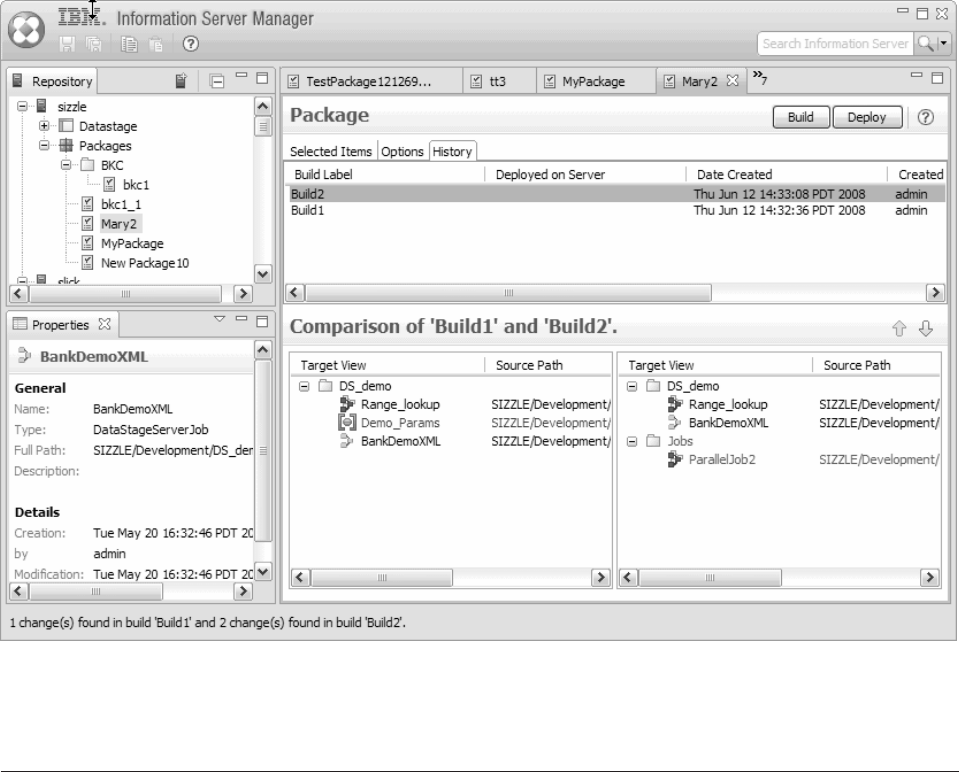Click the Repository view tab
Viewport: 959px width, 772px height.
[x=53, y=81]
